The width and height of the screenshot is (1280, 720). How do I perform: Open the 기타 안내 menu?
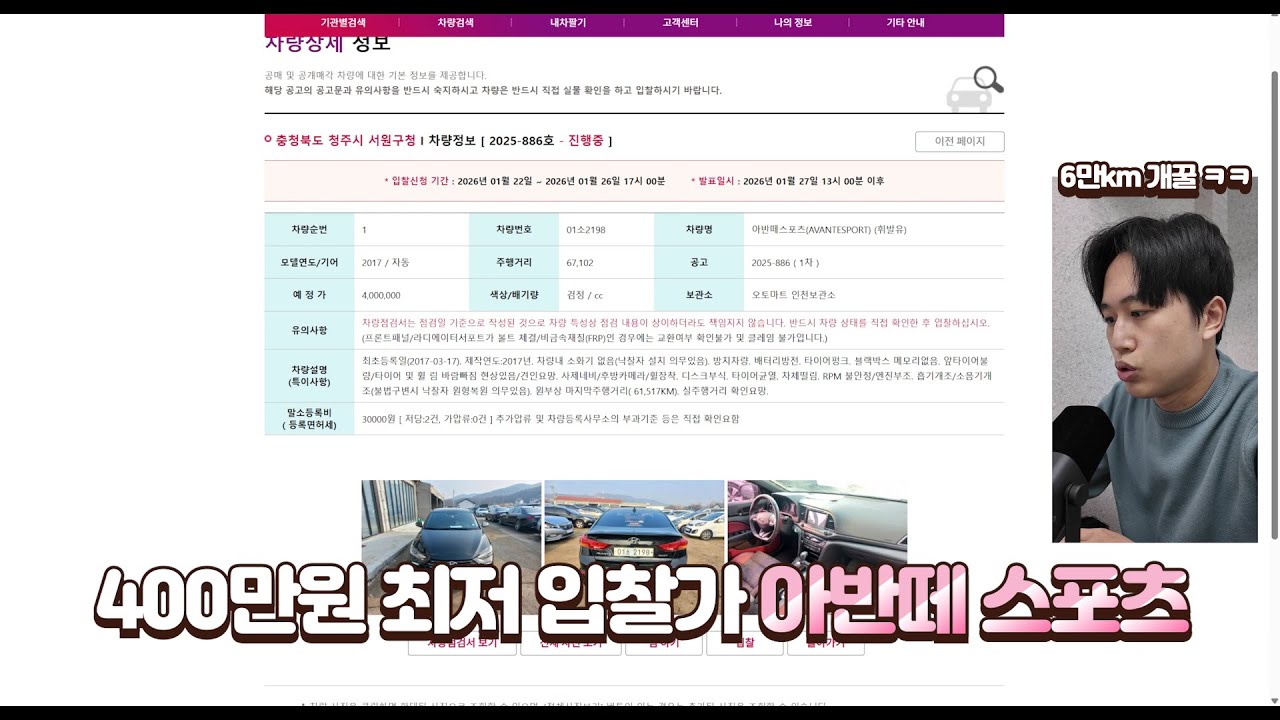pyautogui.click(x=905, y=22)
